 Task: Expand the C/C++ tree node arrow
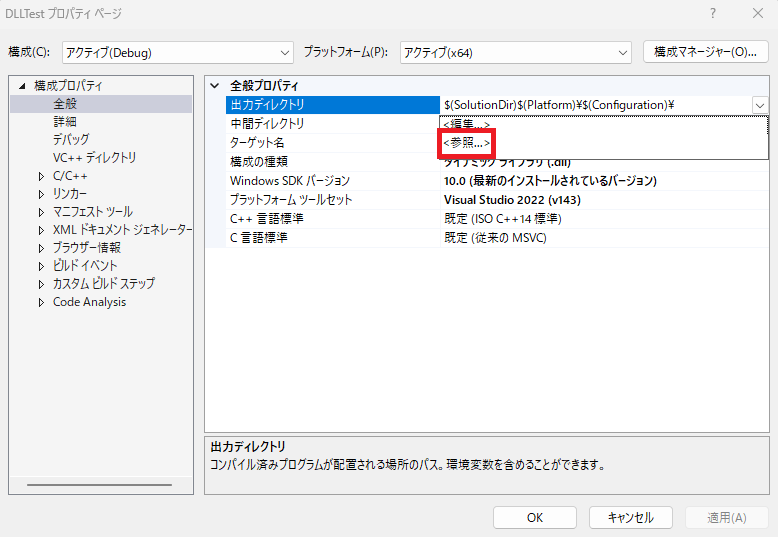41,176
